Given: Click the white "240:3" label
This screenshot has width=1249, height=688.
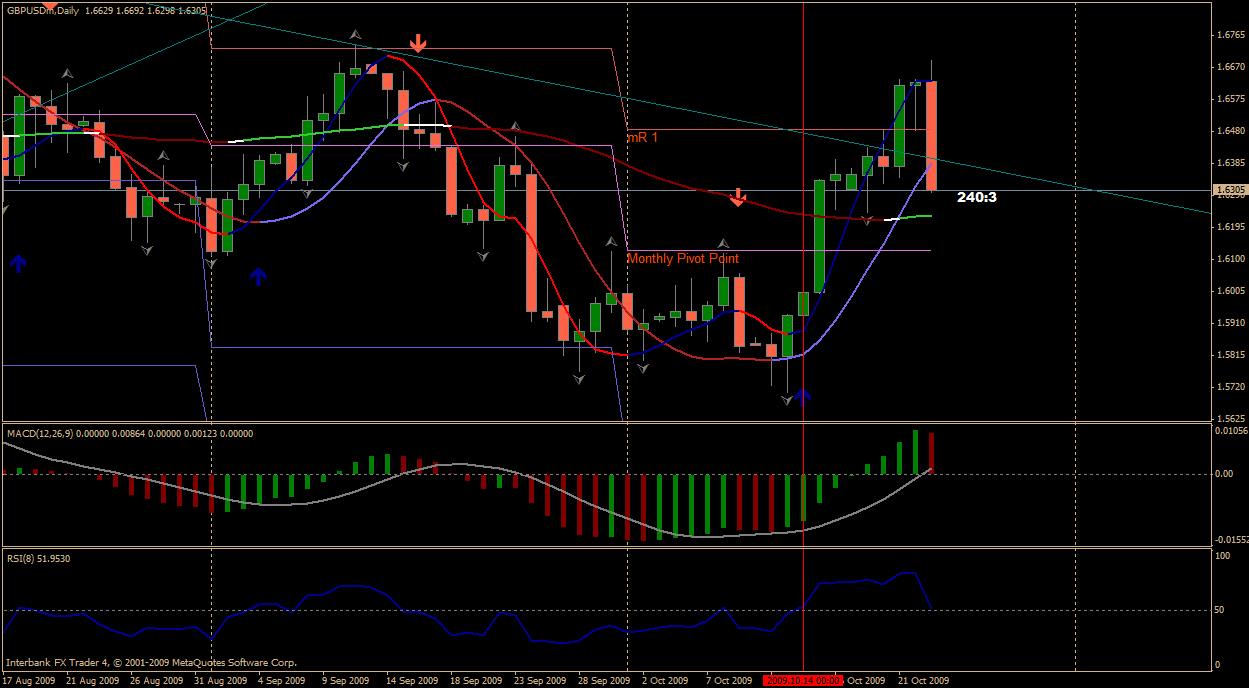Looking at the screenshot, I should coord(976,197).
